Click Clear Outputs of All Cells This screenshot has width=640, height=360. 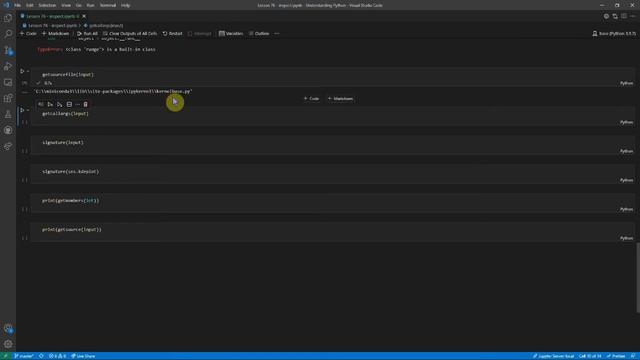tap(130, 33)
